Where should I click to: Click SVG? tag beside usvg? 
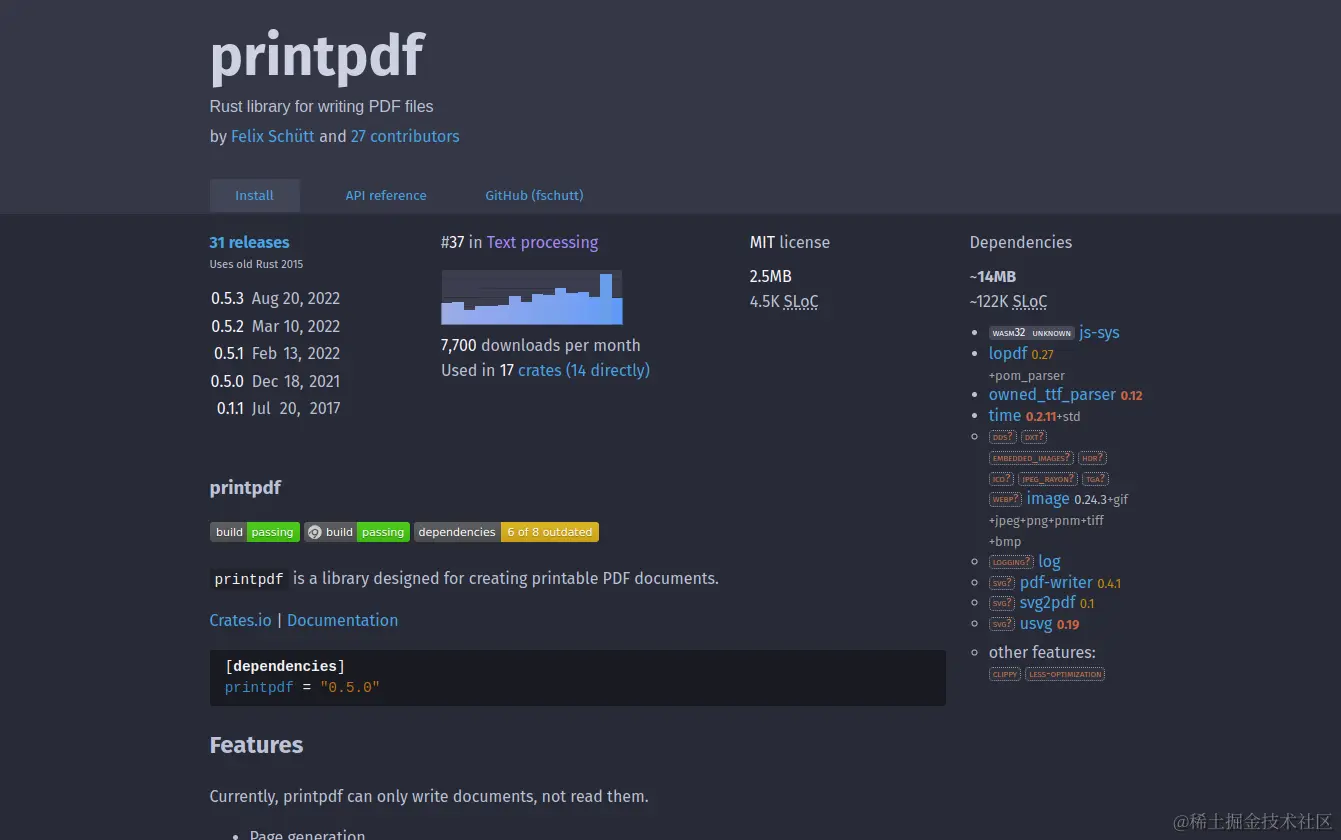click(x=1002, y=624)
